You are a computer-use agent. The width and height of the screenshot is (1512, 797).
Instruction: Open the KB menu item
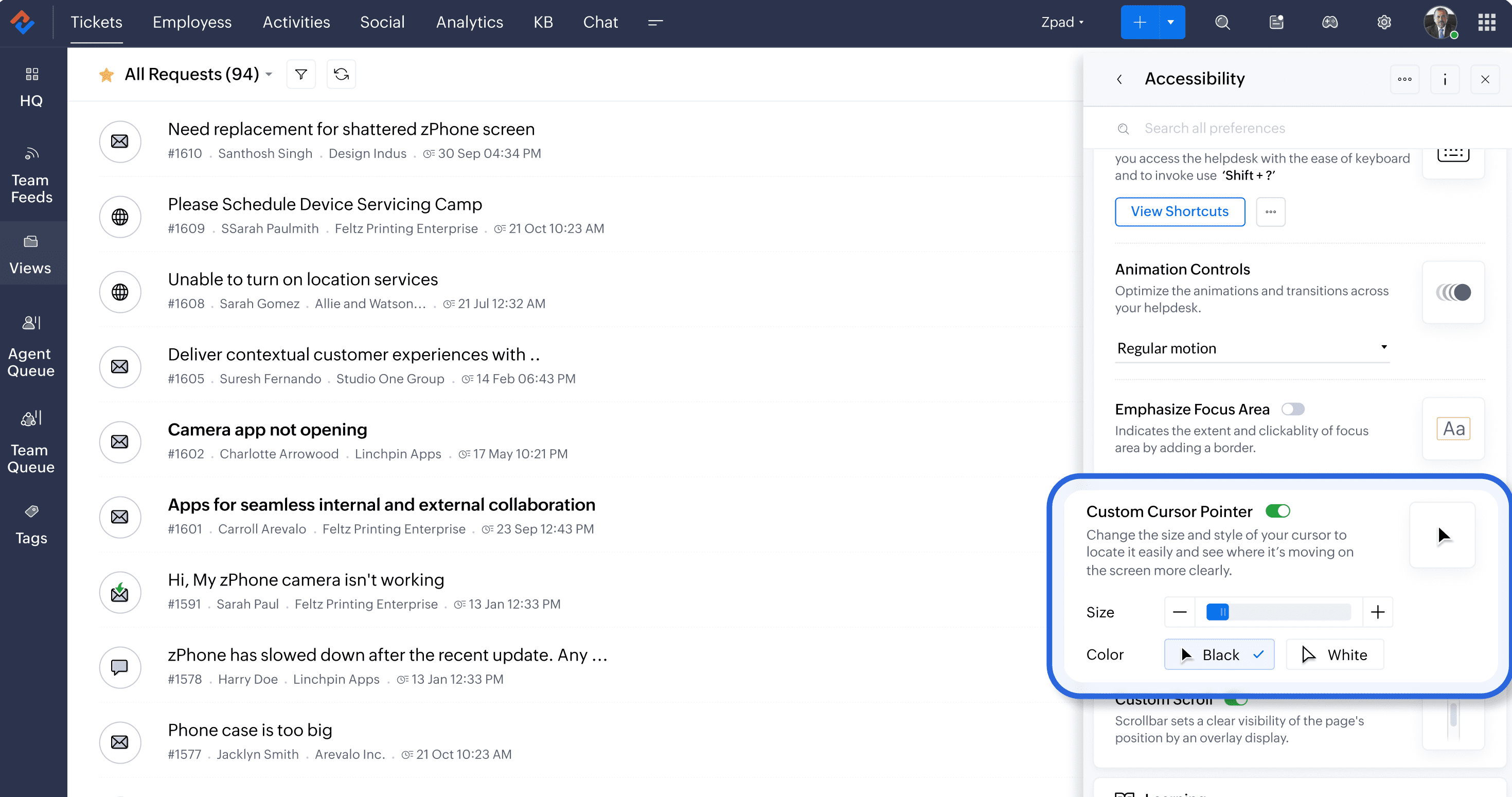tap(543, 22)
